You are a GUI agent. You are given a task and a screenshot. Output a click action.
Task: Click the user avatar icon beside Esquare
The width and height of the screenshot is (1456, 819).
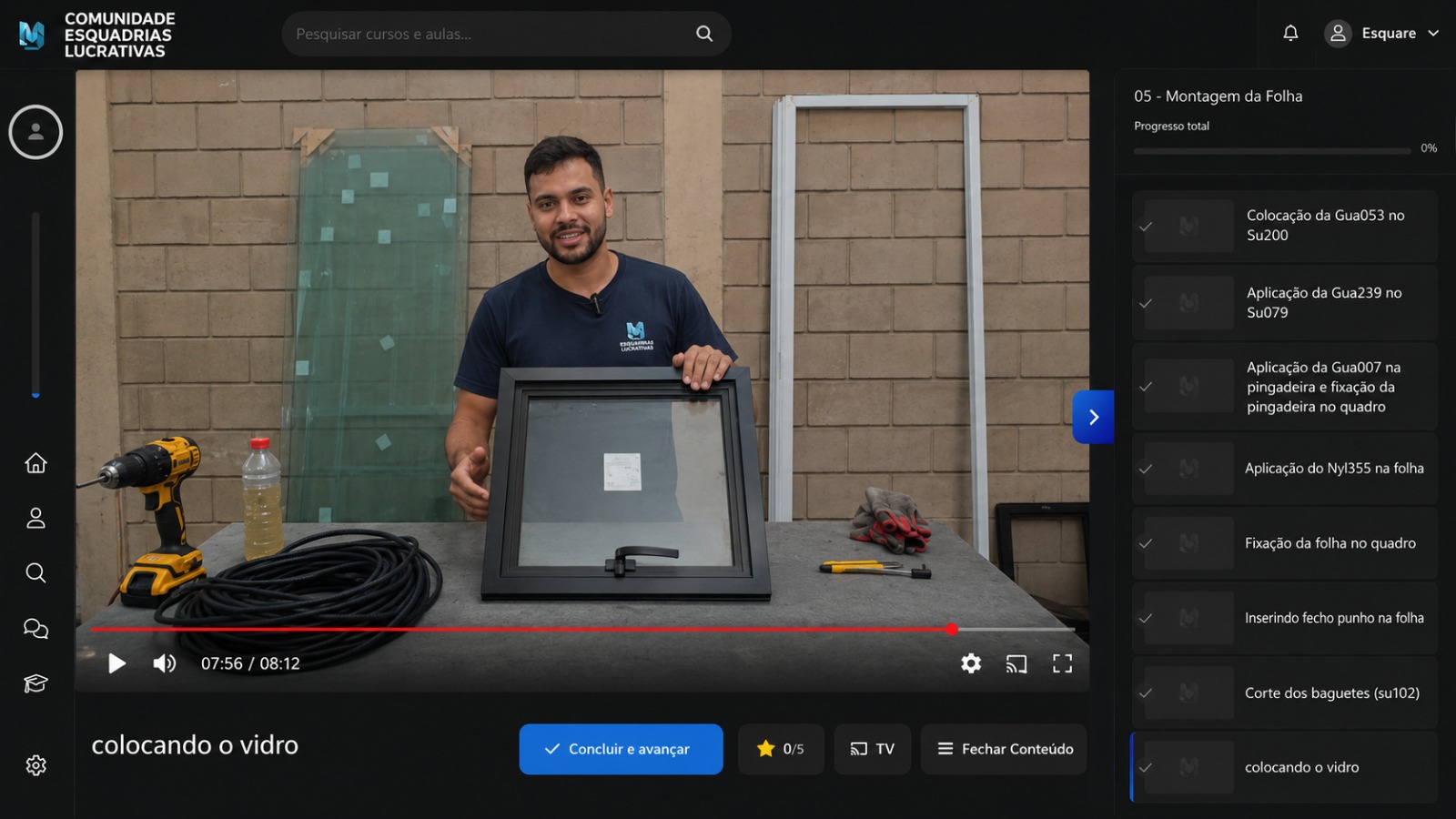point(1338,34)
